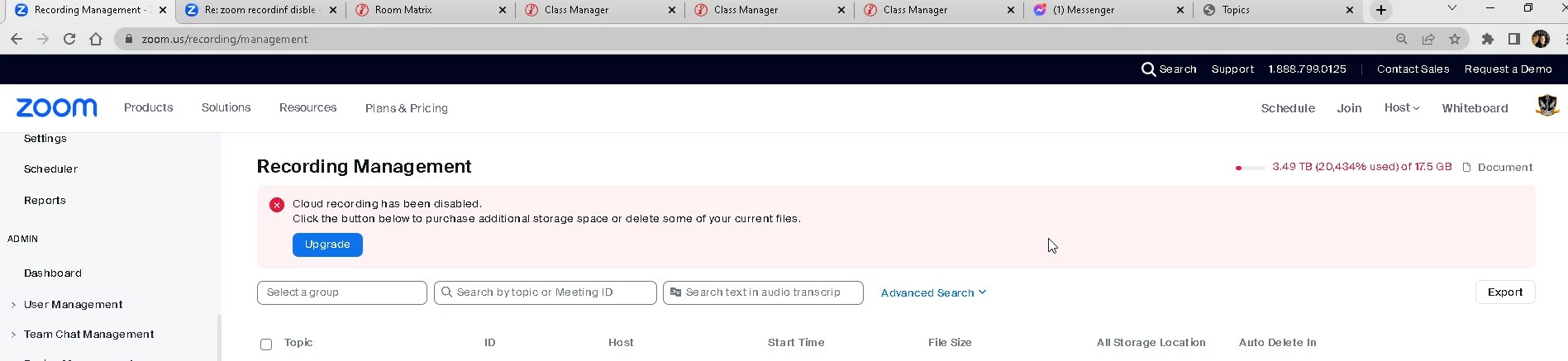Open the Whiteboard link

coord(1475,108)
